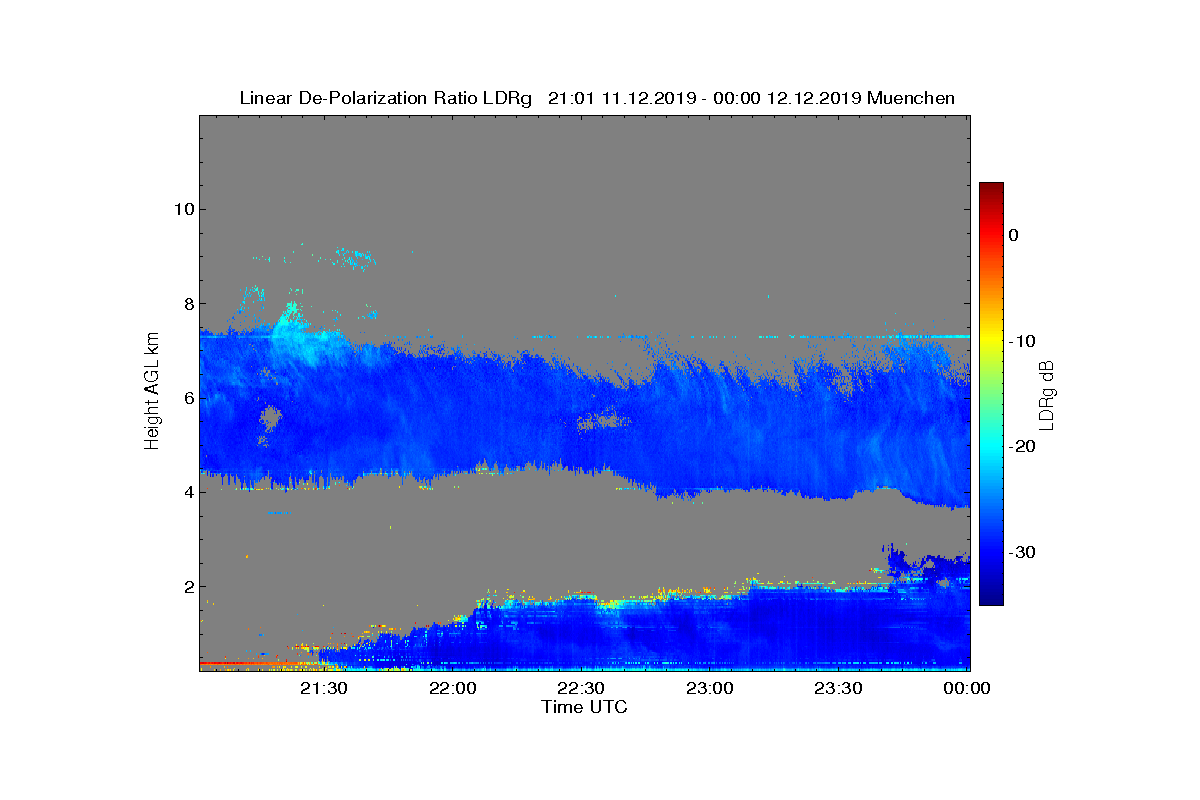Screen dimensions: 1200x800
Task: Click the '23:30' time tick label
Action: 839,689
